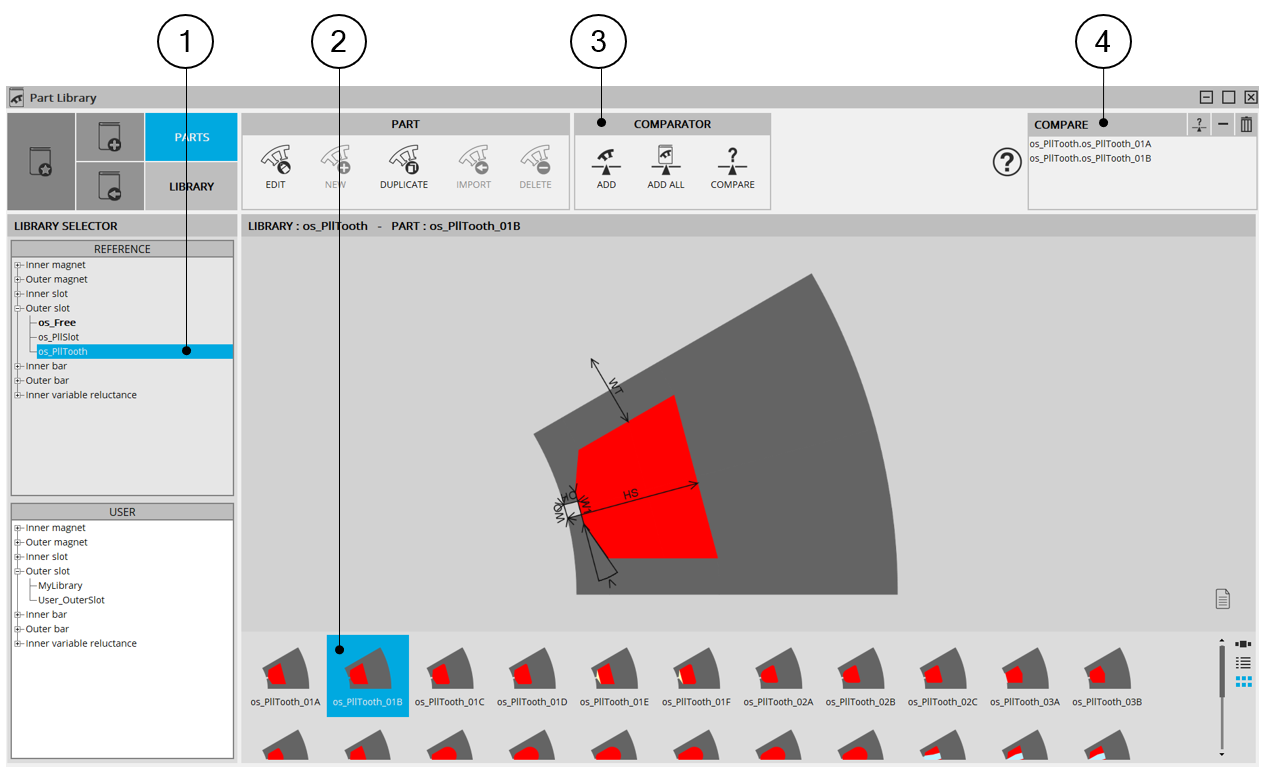This screenshot has width=1266, height=774.
Task: Switch part browser to grid view
Action: click(x=1243, y=682)
